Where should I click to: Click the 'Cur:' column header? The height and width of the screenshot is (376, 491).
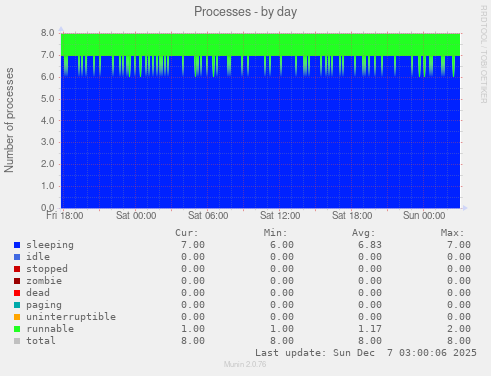tap(187, 233)
